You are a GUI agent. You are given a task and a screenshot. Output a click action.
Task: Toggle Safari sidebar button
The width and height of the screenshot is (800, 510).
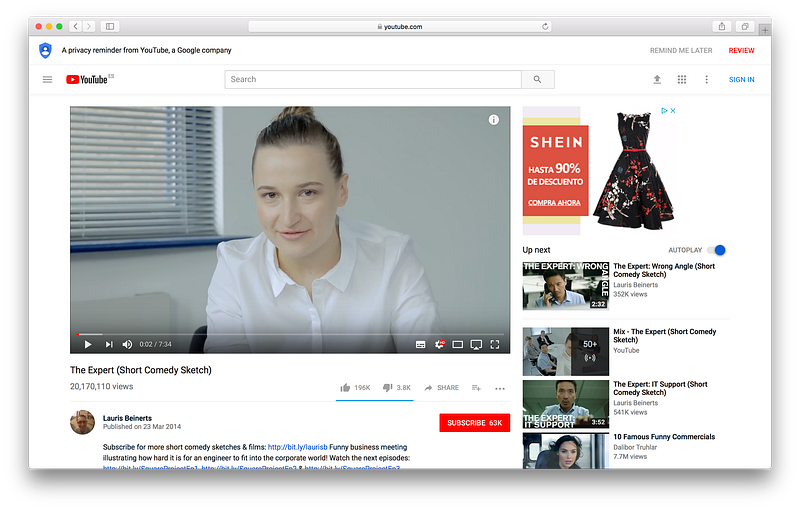pyautogui.click(x=110, y=27)
